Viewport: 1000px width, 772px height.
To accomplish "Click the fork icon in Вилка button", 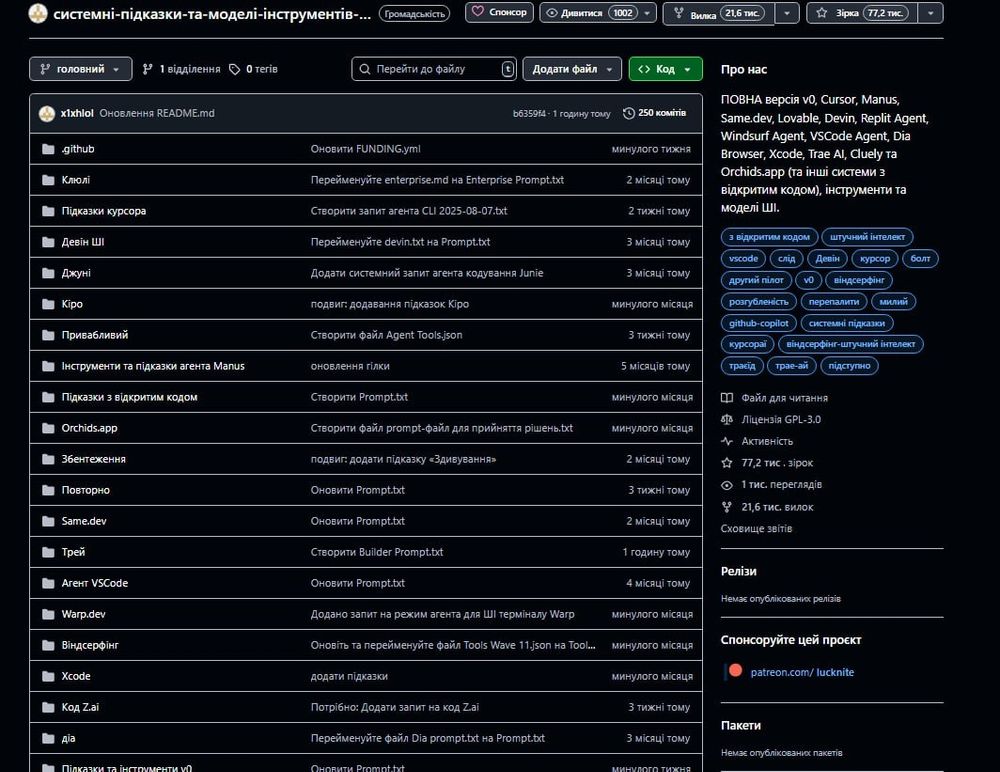I will click(x=679, y=13).
